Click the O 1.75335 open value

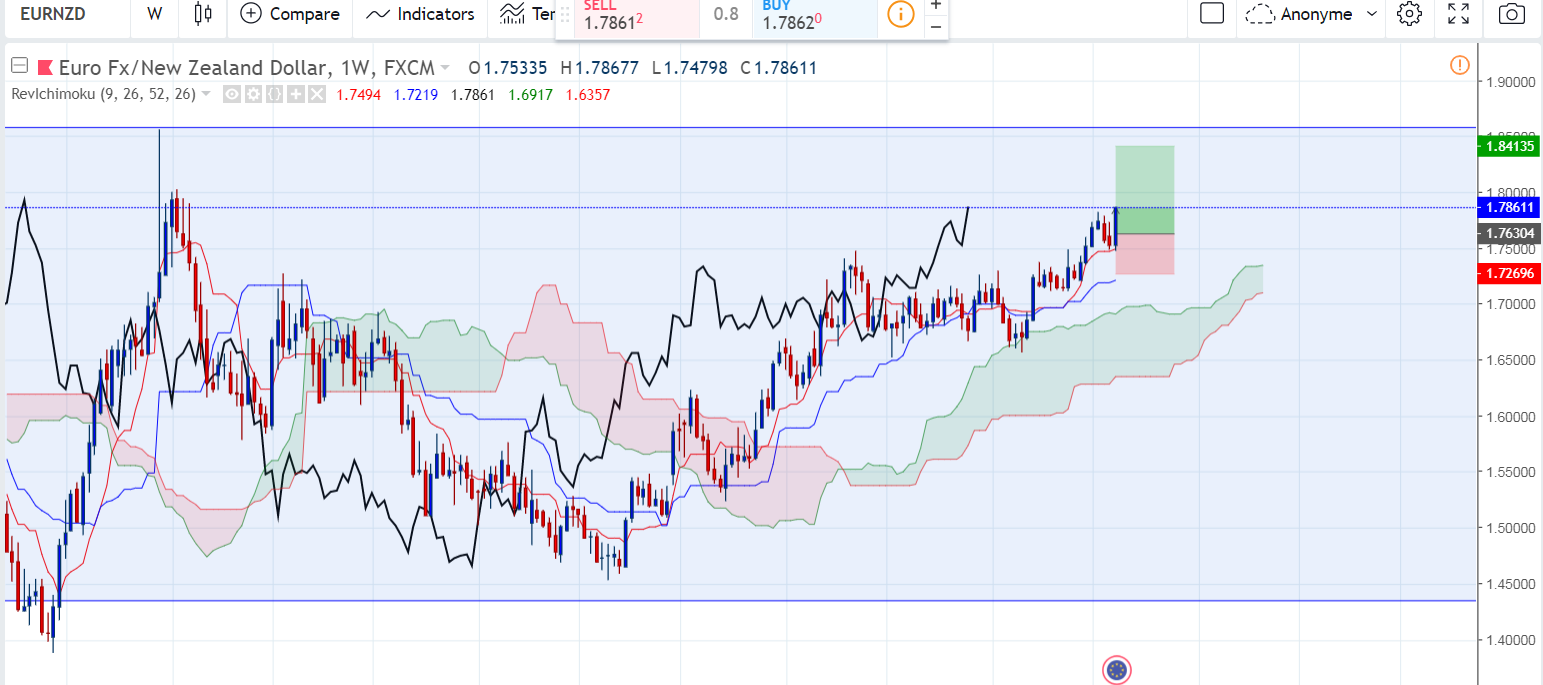(x=510, y=68)
